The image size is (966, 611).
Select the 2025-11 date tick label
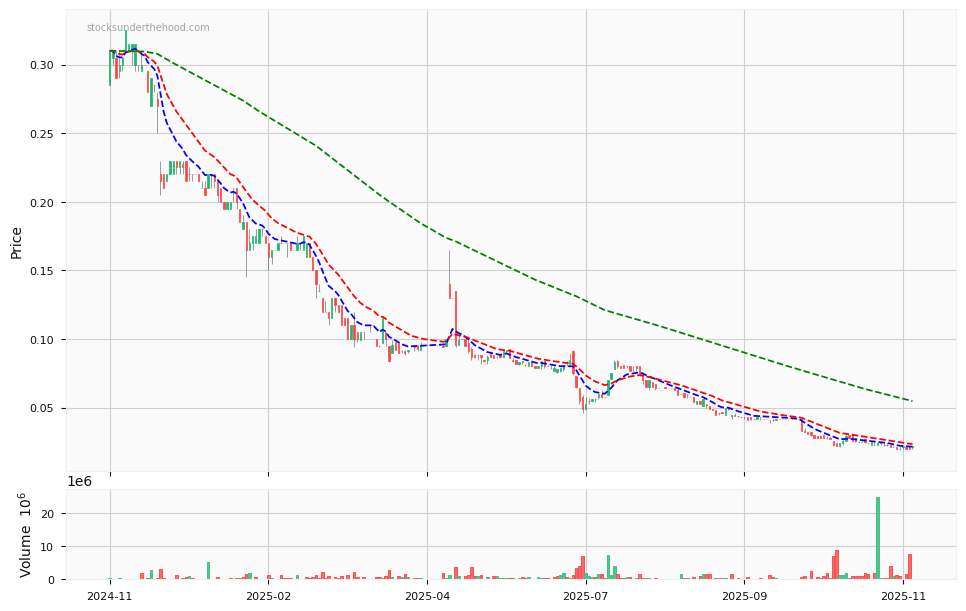tap(902, 595)
